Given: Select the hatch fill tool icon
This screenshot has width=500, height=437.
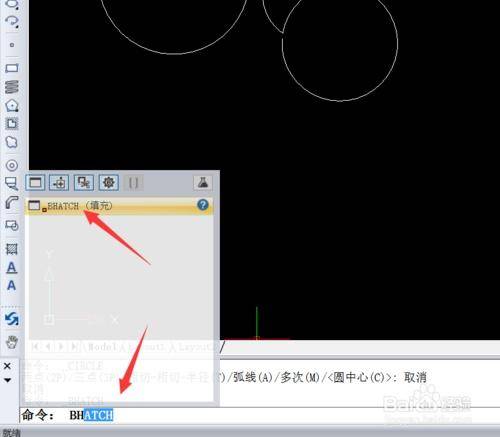Looking at the screenshot, I should tap(12, 249).
